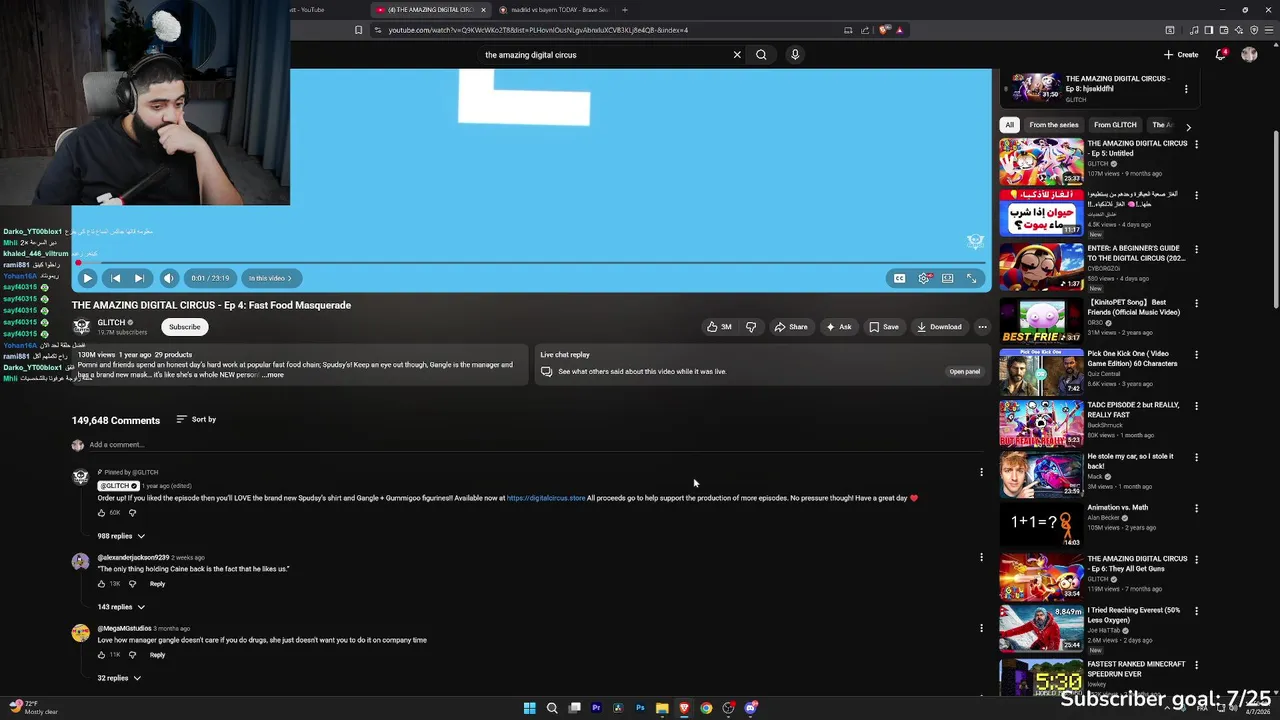Subscribe to the GLITCH channel
This screenshot has width=1280, height=720.
point(184,327)
